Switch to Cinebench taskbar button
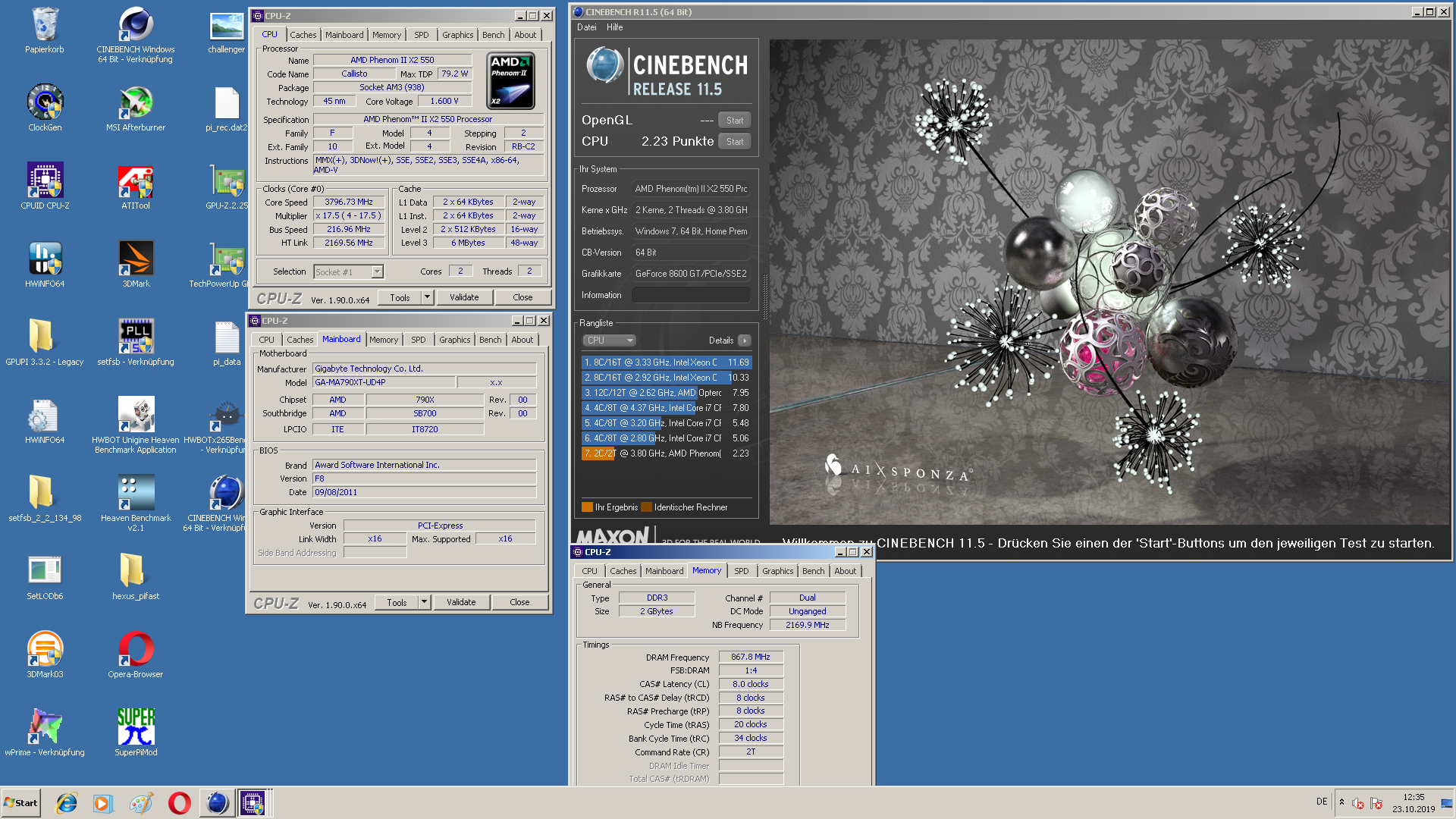This screenshot has height=819, width=1456. [x=217, y=803]
